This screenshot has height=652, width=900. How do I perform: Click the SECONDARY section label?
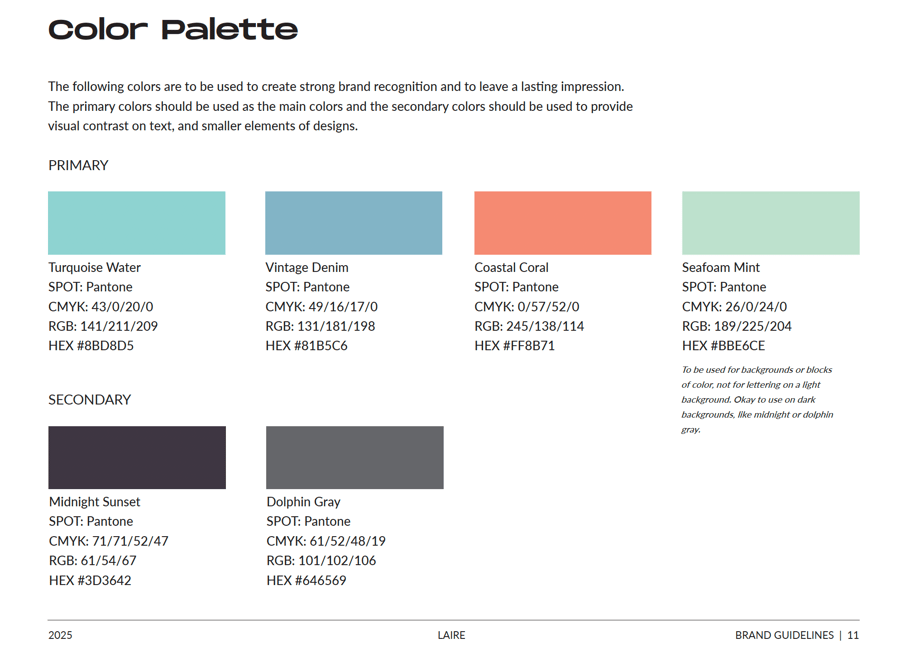[x=90, y=400]
